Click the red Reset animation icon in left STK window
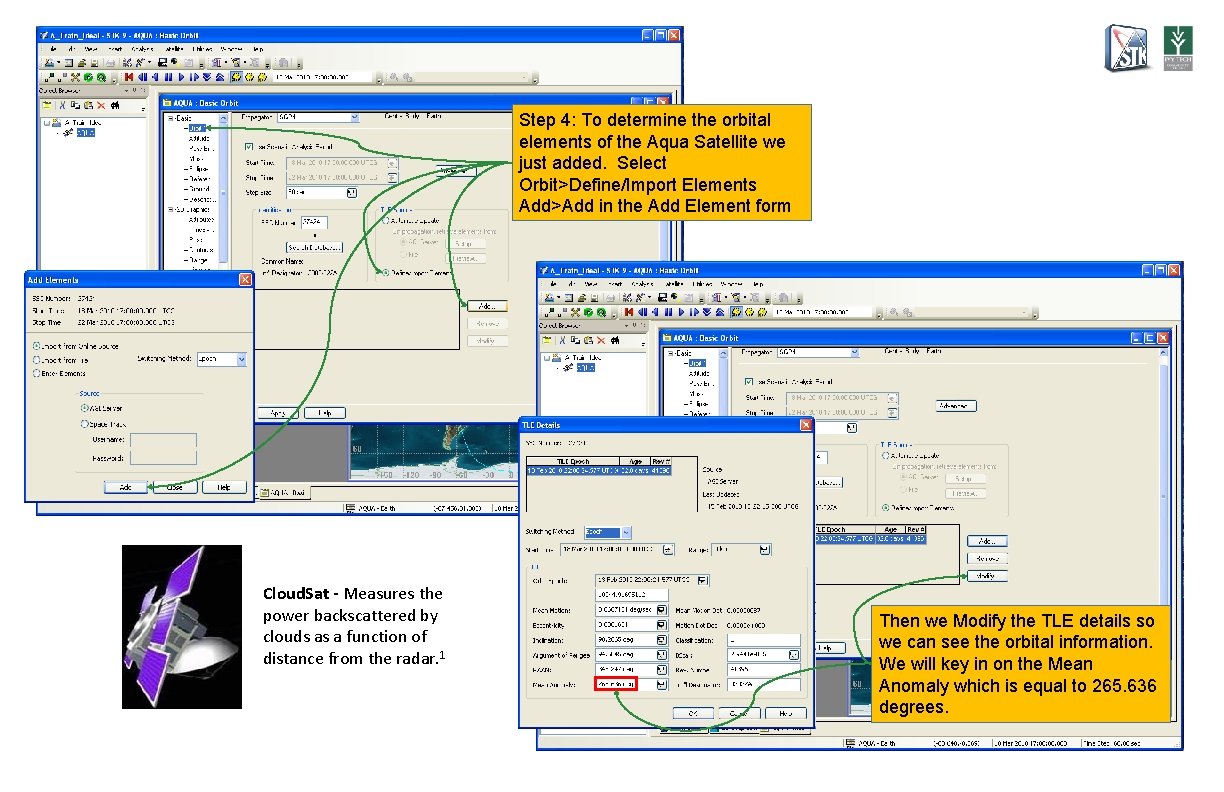The image size is (1224, 792). [x=129, y=77]
